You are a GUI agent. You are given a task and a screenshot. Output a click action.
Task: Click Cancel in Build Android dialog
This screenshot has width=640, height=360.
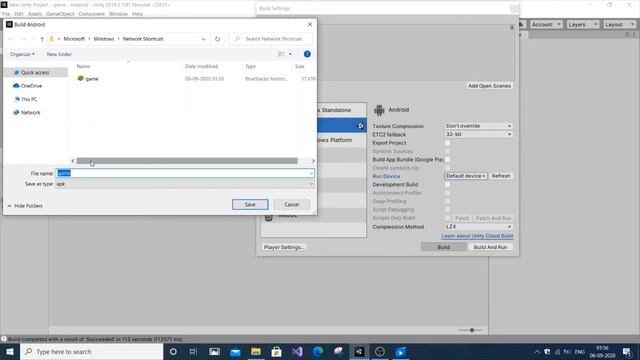tap(292, 204)
